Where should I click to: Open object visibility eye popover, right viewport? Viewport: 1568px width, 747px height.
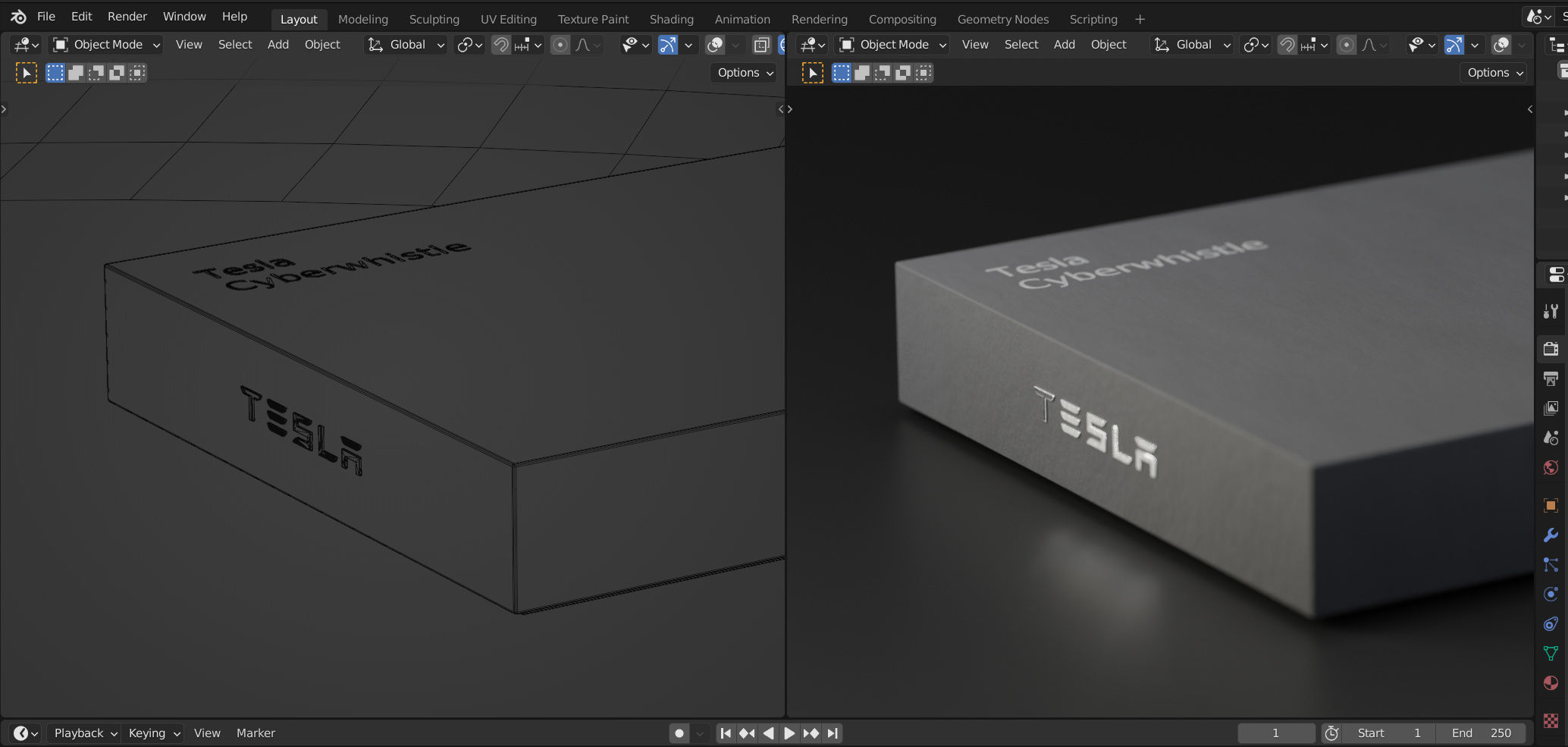[x=1422, y=45]
